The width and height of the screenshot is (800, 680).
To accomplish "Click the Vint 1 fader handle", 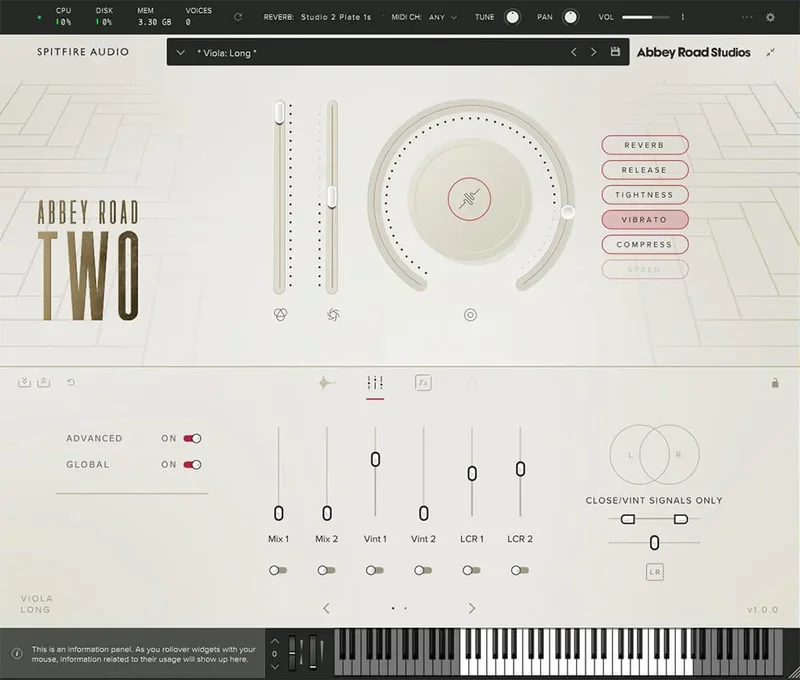I will 375,459.
